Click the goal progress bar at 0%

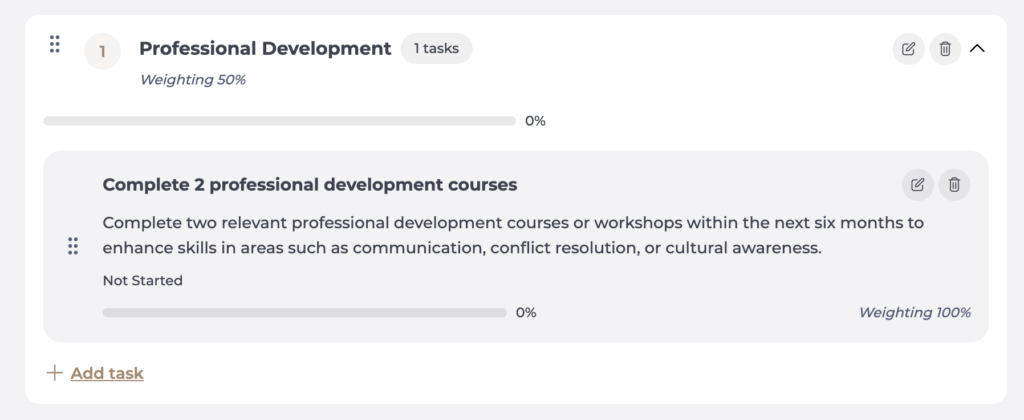click(x=280, y=121)
